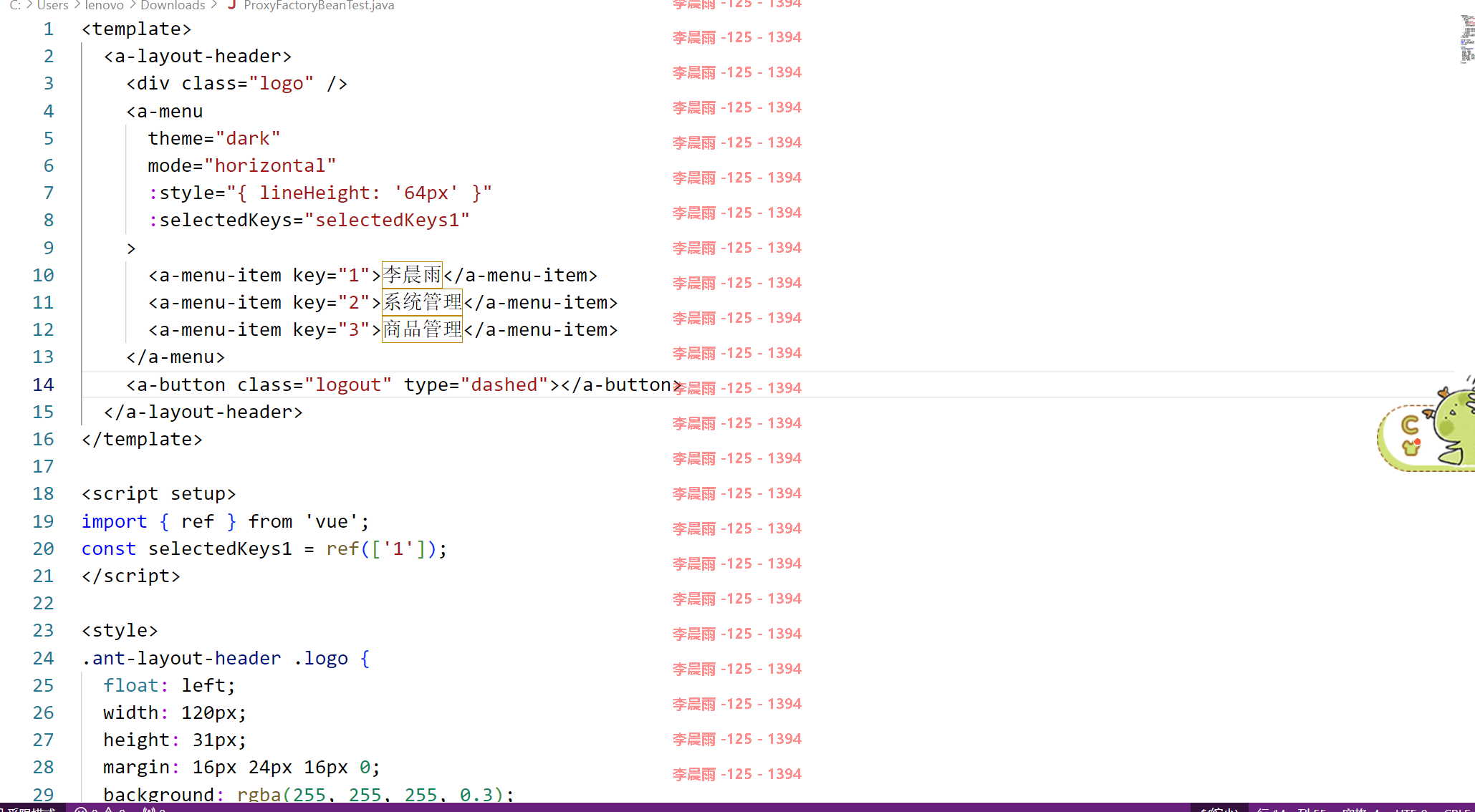Image resolution: width=1475 pixels, height=812 pixels.
Task: Click the "logo" class value on line 3
Action: pos(281,84)
